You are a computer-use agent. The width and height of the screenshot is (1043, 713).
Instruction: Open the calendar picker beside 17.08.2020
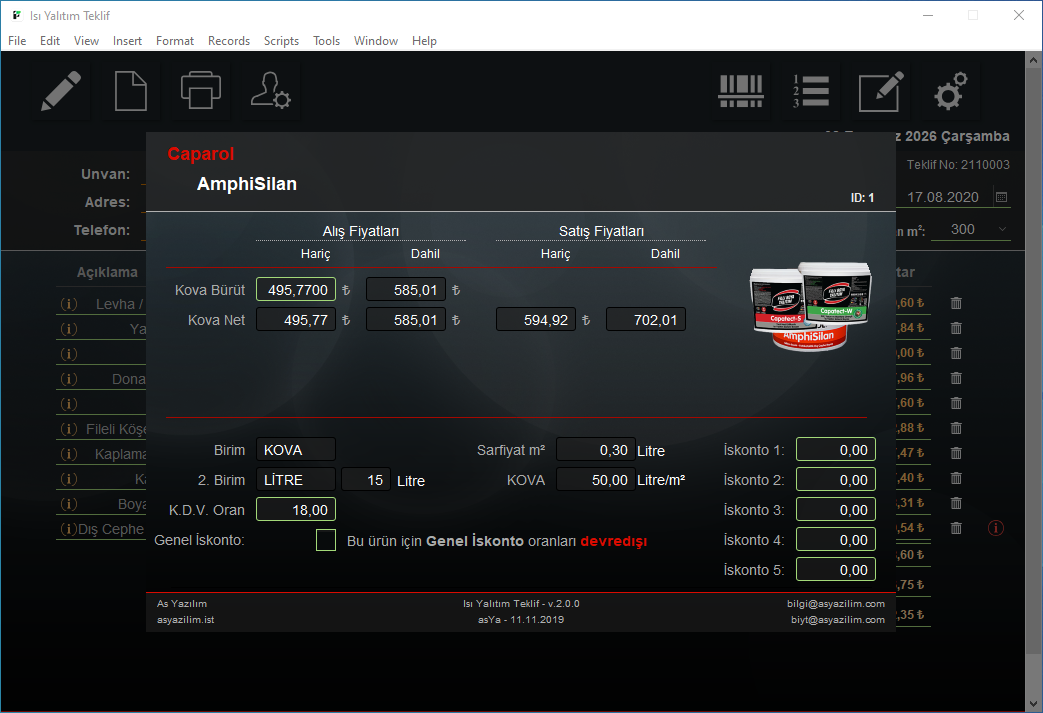tap(1001, 197)
